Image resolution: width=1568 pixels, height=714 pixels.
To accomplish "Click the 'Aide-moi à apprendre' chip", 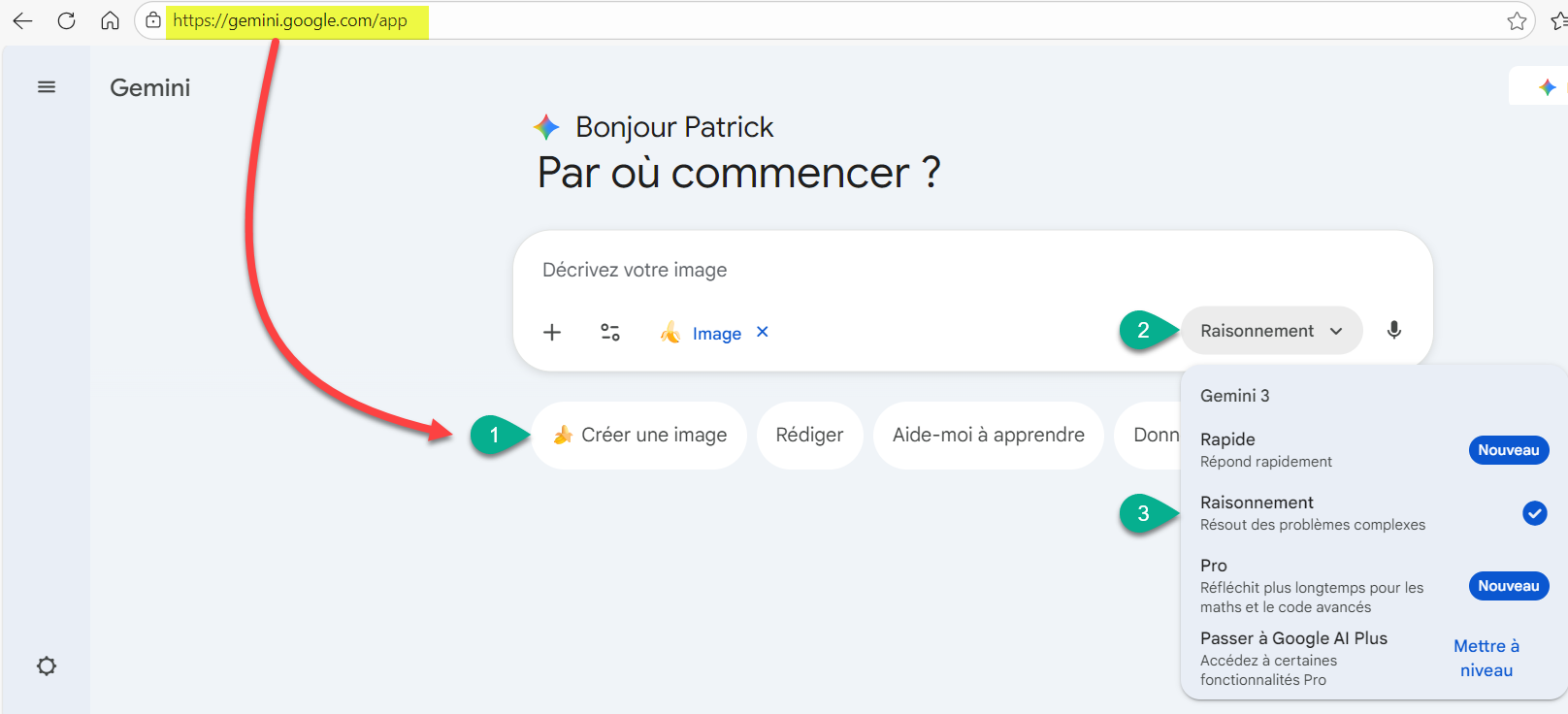I will (x=988, y=436).
